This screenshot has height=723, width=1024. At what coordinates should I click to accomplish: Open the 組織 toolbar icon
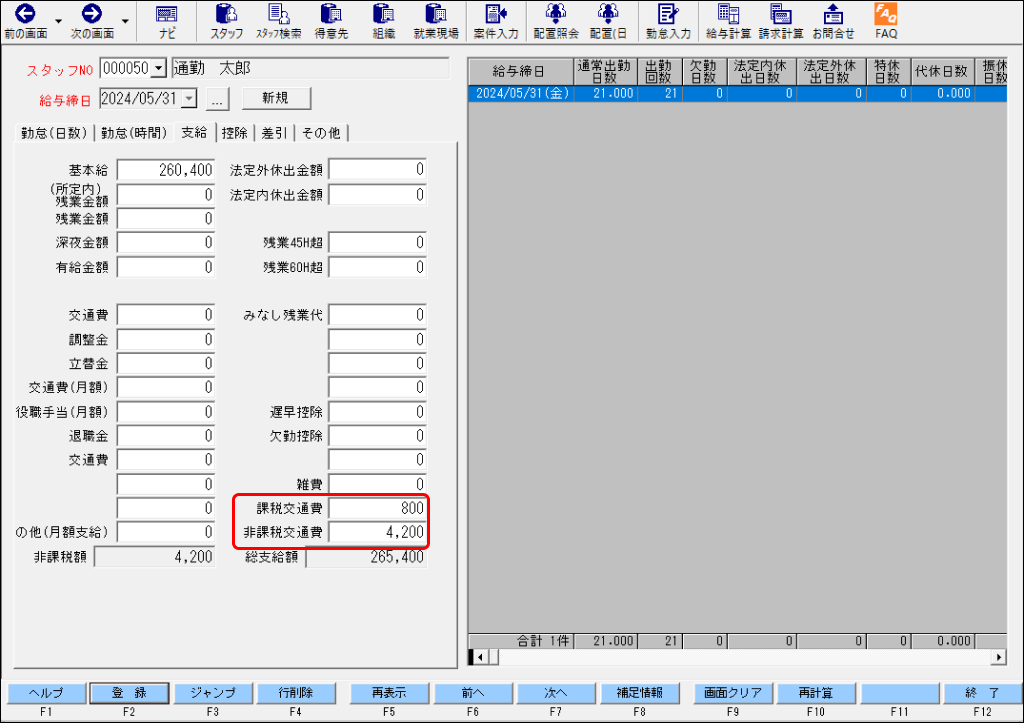(x=383, y=21)
